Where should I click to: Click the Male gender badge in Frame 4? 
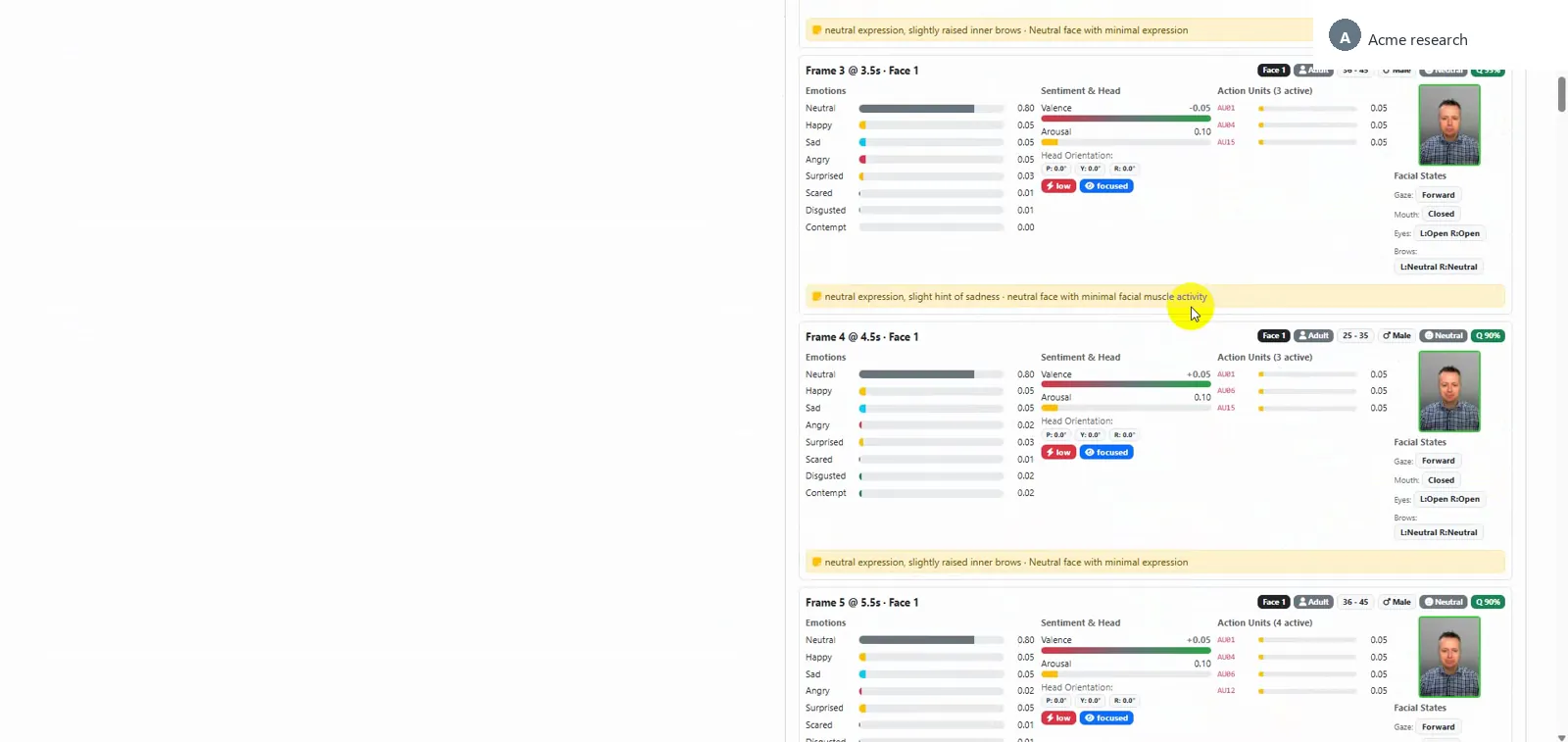coord(1396,336)
